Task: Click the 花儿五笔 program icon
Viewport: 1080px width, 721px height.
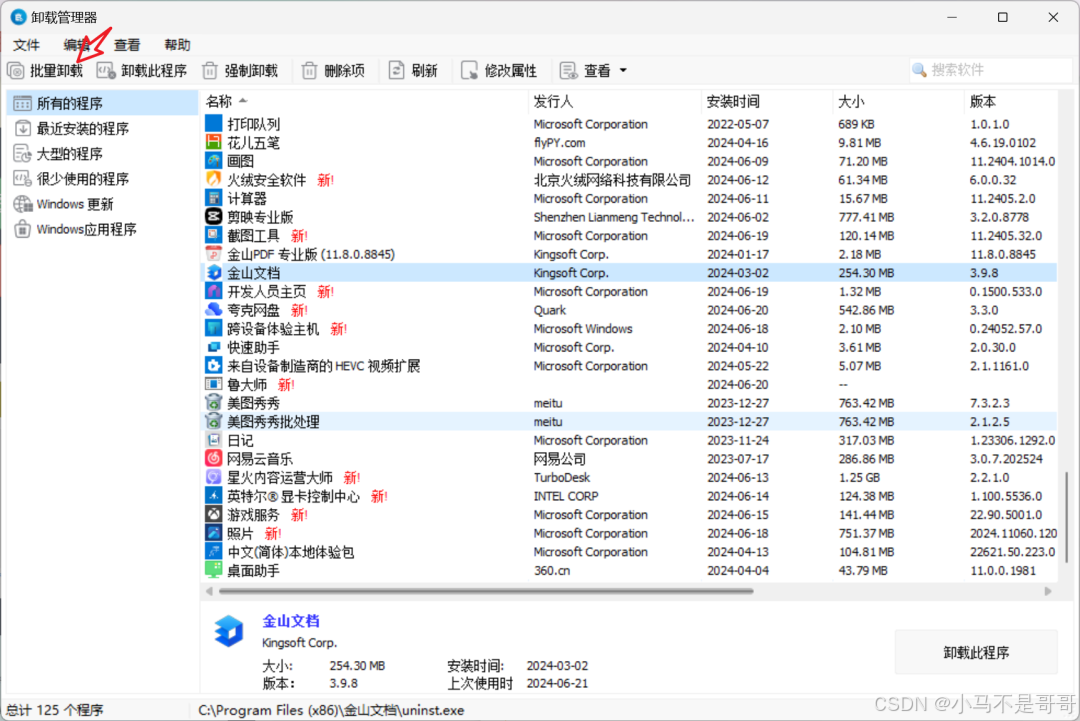Action: click(214, 143)
